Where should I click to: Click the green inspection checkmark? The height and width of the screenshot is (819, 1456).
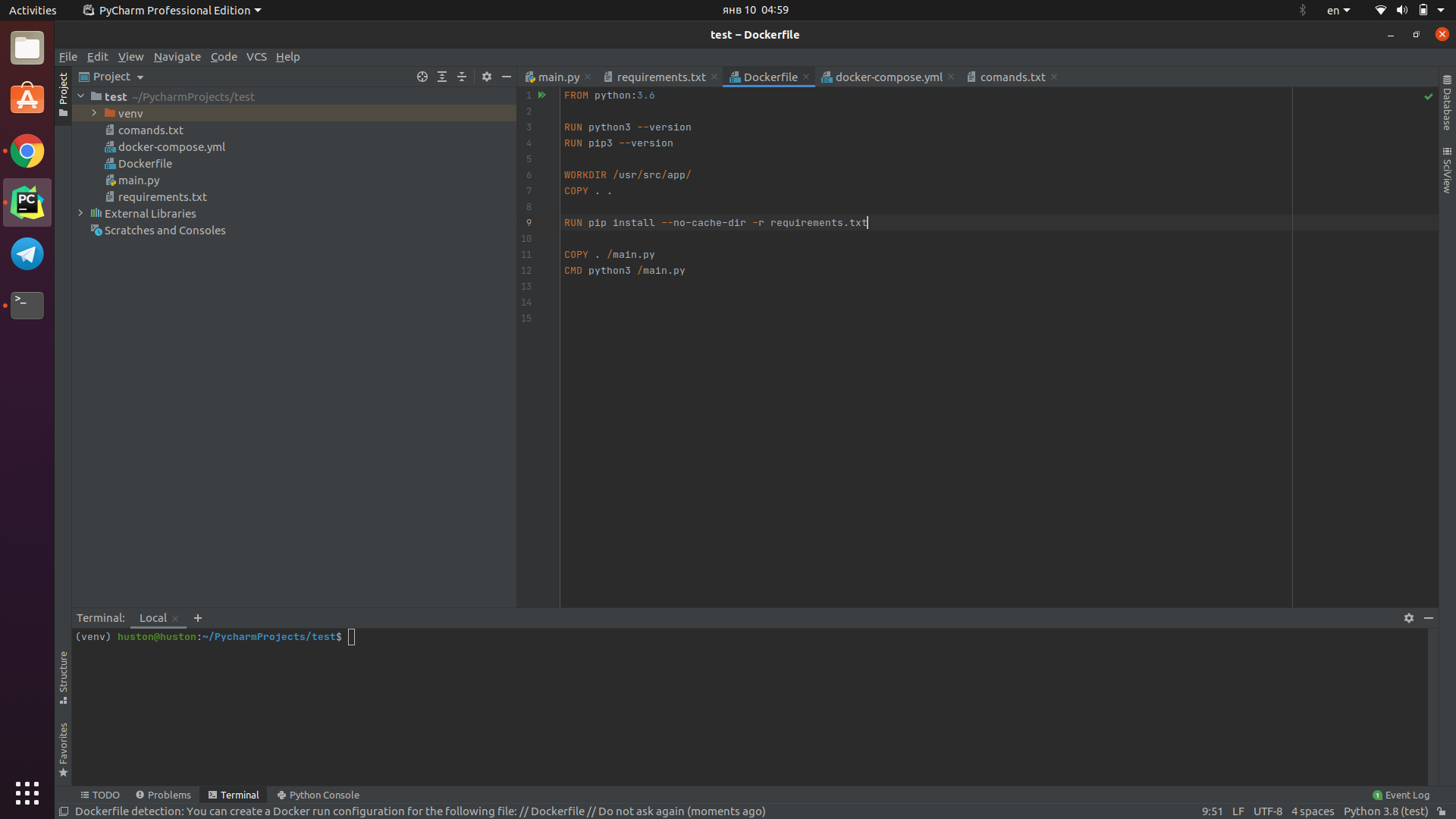coord(1429,96)
